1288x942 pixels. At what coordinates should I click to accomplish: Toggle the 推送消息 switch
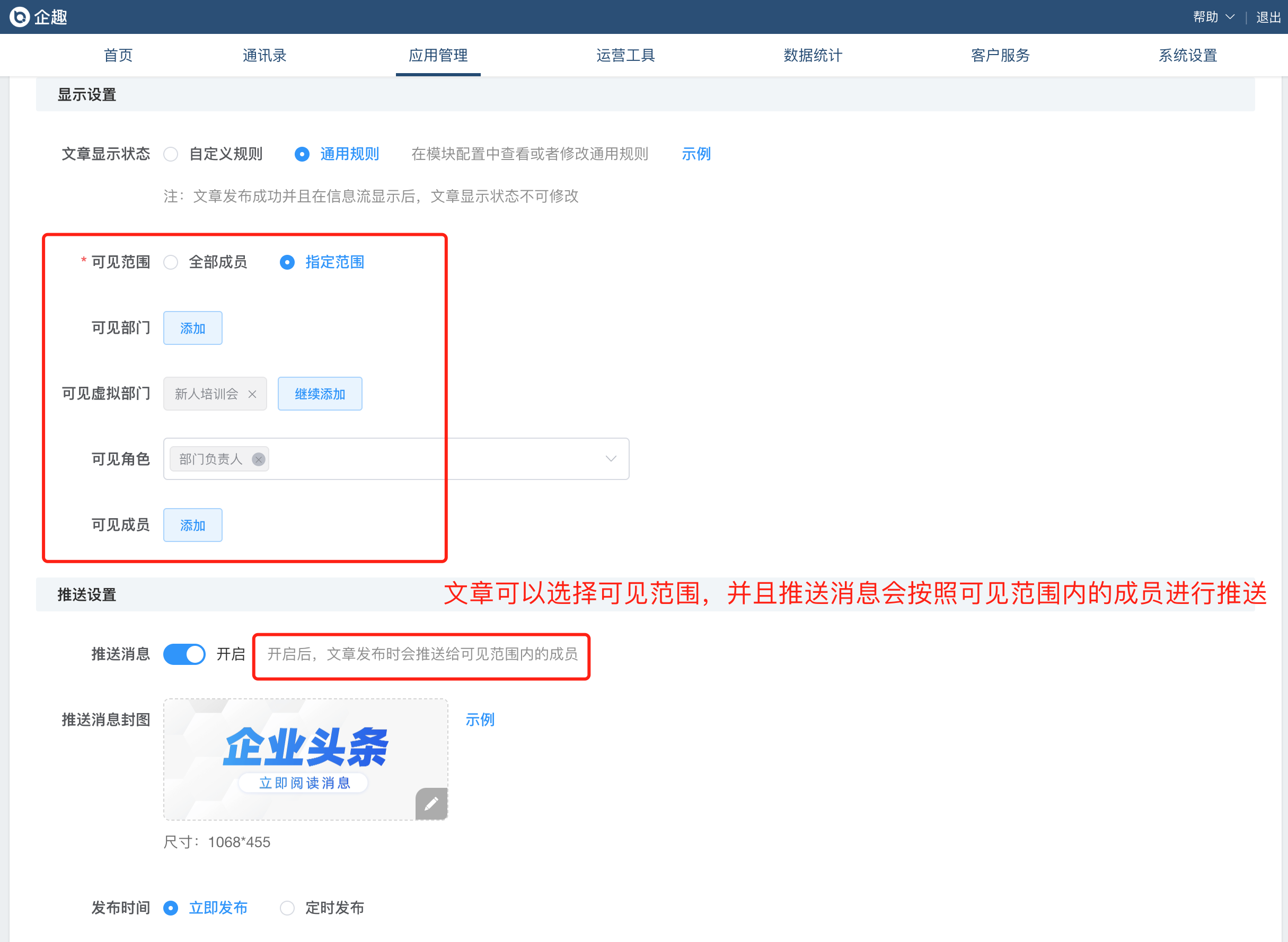[x=184, y=654]
